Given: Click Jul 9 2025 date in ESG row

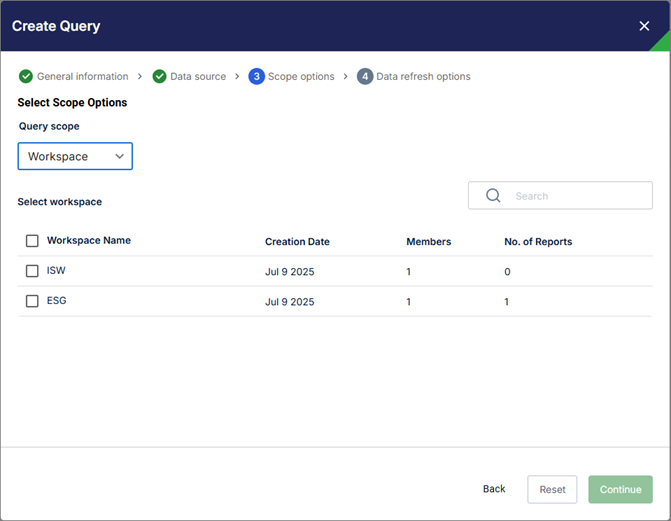Looking at the screenshot, I should (289, 302).
